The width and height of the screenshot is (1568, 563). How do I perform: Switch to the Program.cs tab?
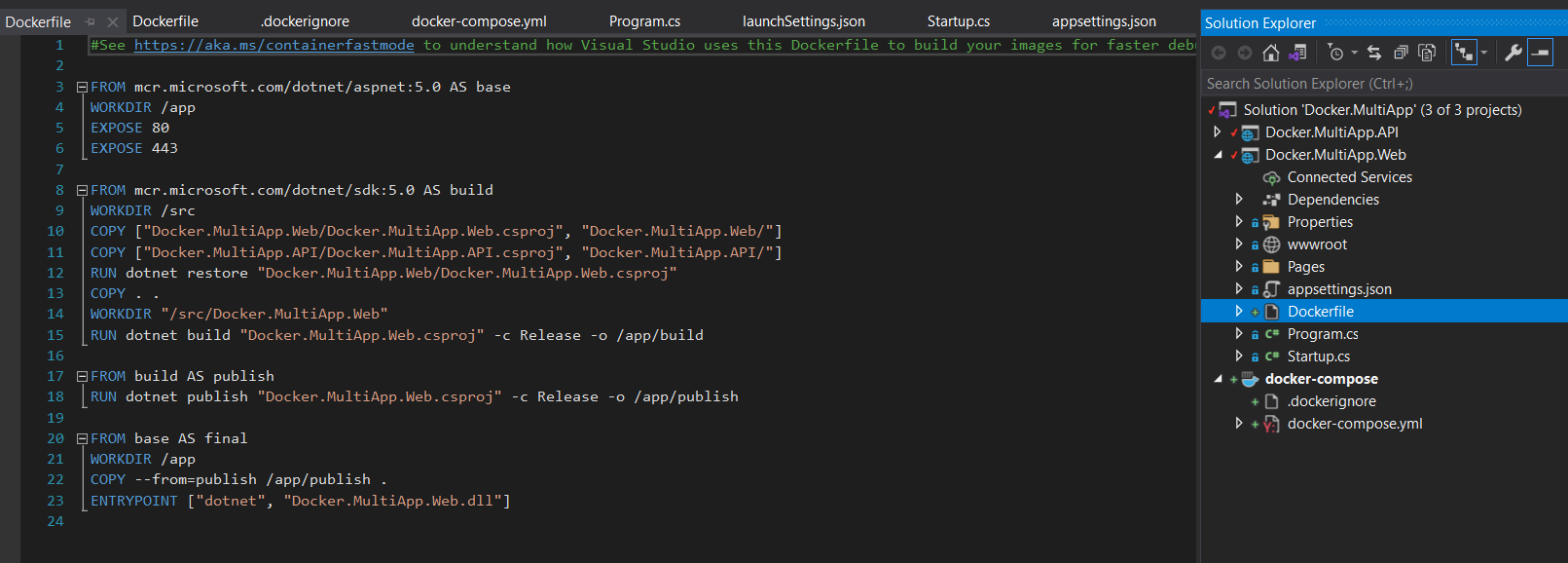pyautogui.click(x=644, y=20)
